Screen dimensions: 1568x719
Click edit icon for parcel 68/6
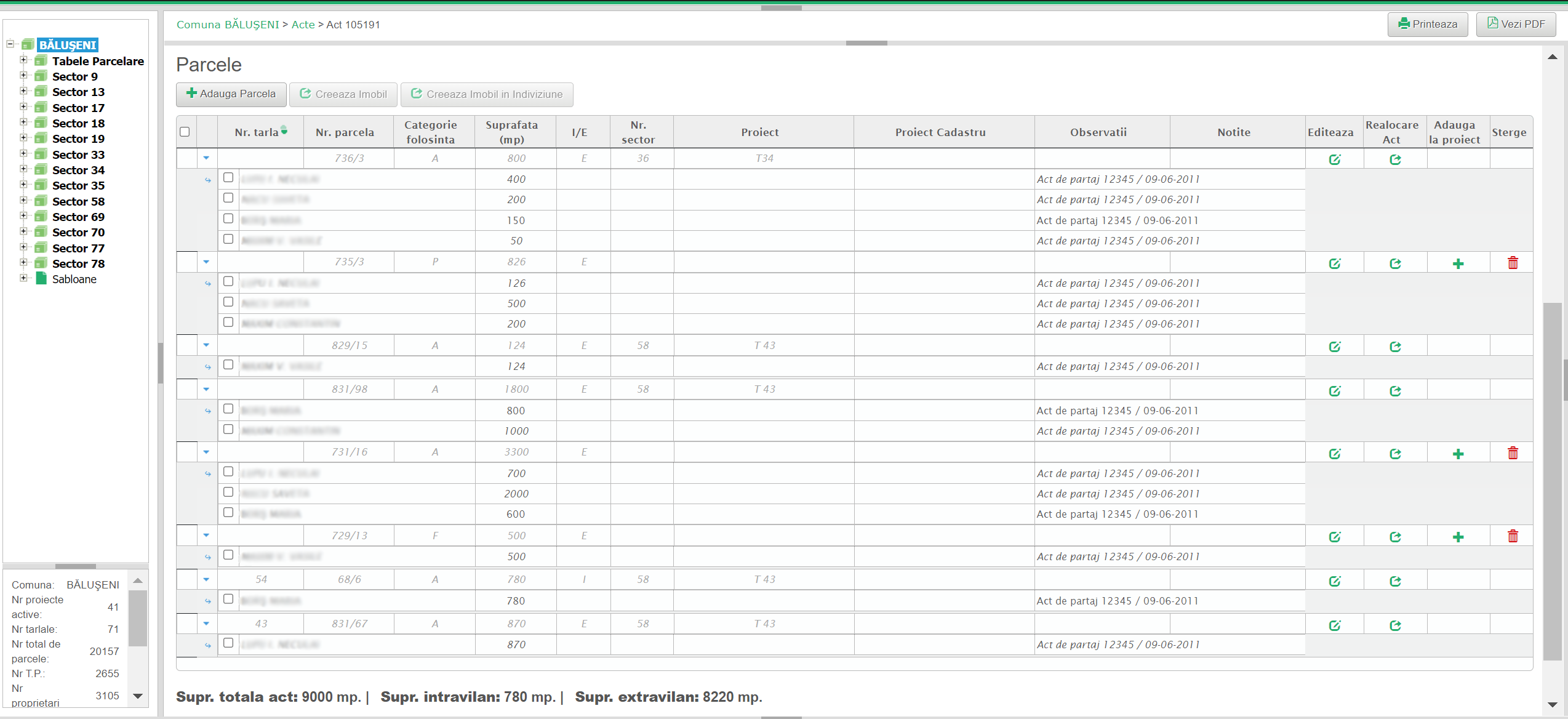click(x=1334, y=582)
